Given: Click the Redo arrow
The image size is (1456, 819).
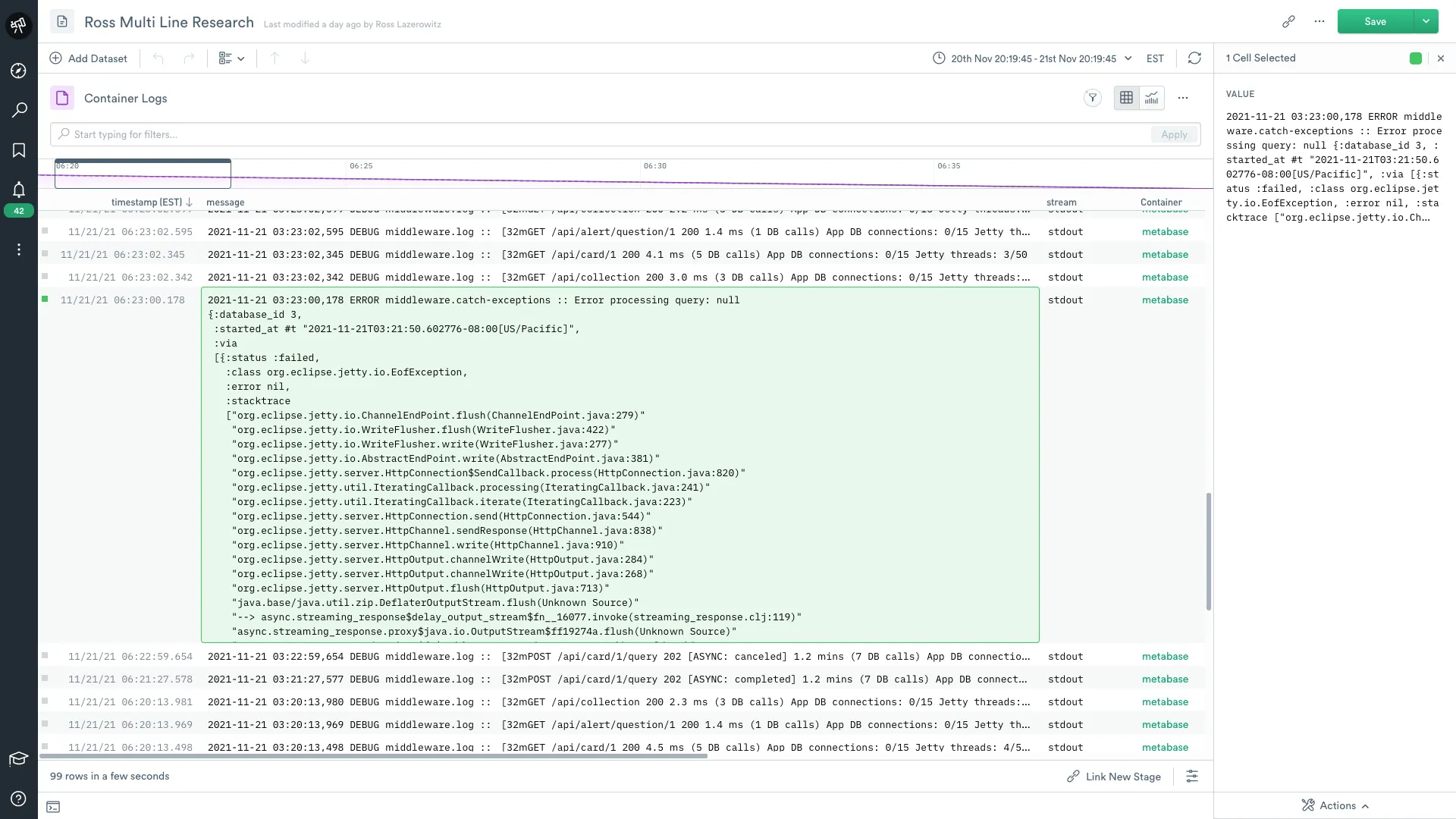Looking at the screenshot, I should (189, 58).
